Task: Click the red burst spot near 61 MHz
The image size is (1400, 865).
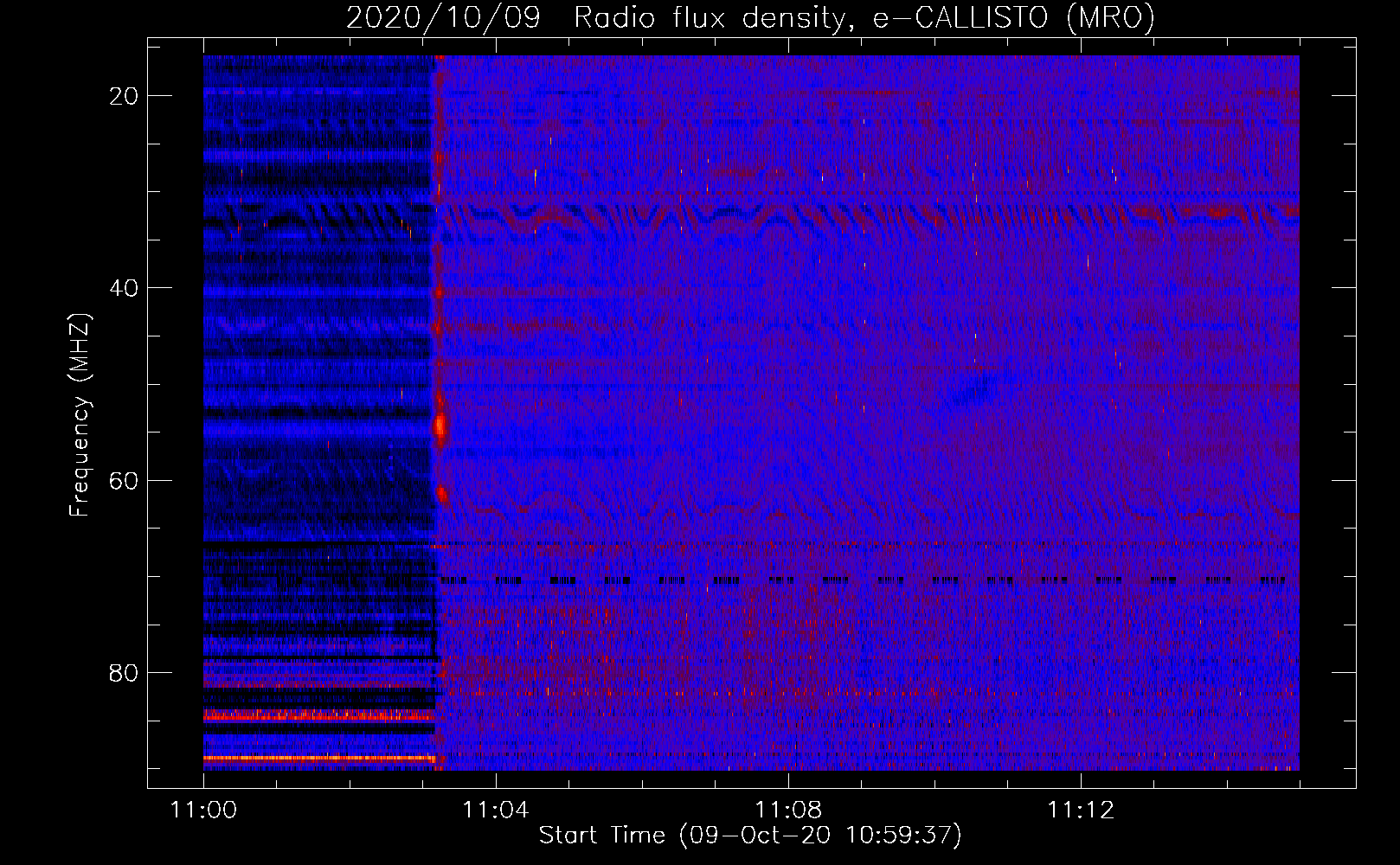Action: click(442, 493)
